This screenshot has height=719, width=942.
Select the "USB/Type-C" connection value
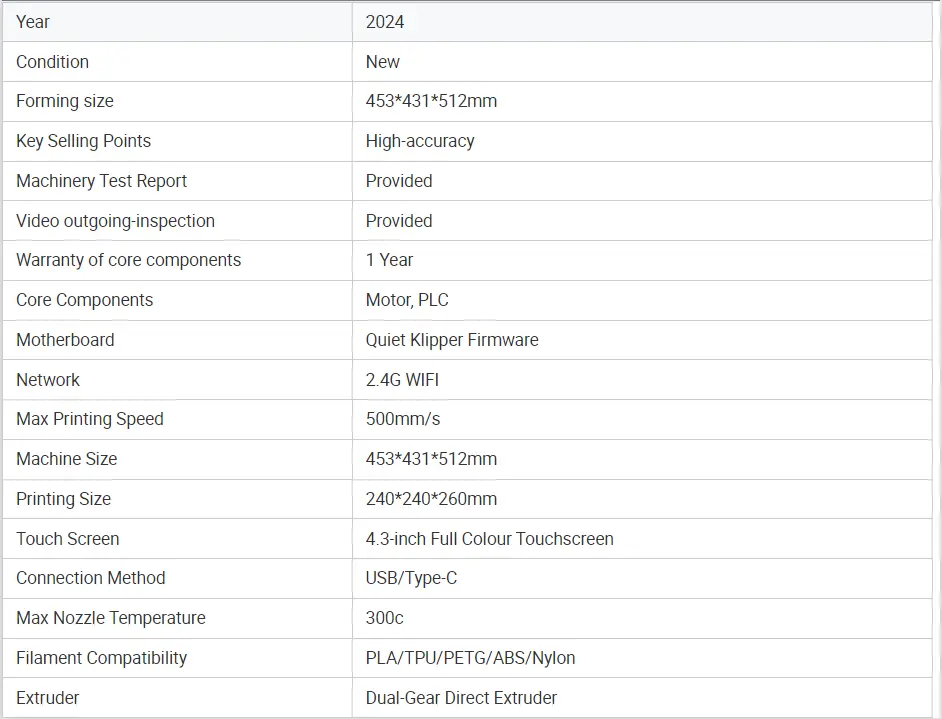coord(411,578)
